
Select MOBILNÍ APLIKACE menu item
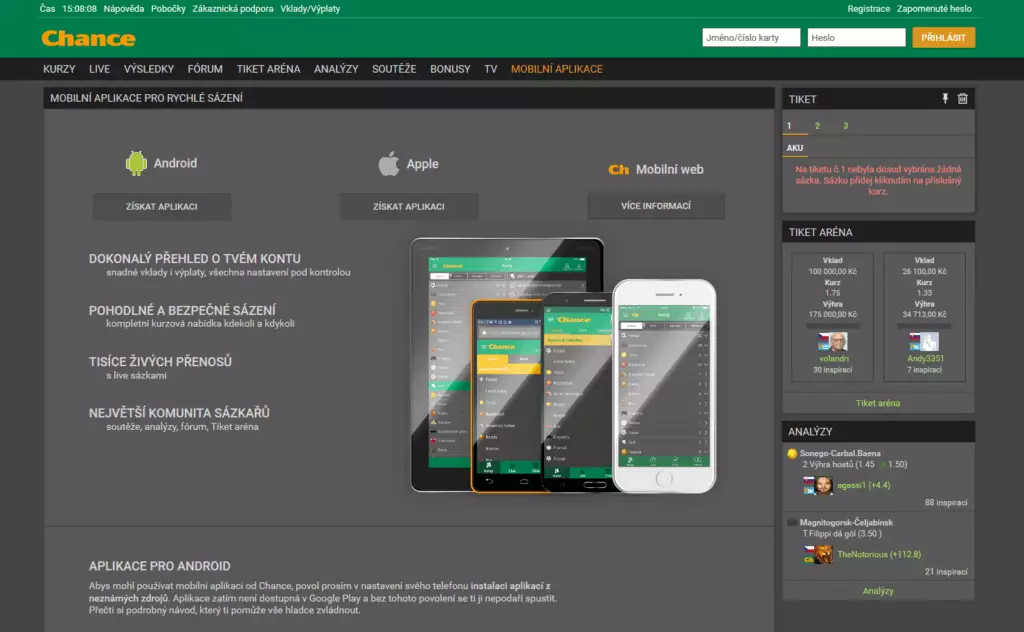coord(557,69)
